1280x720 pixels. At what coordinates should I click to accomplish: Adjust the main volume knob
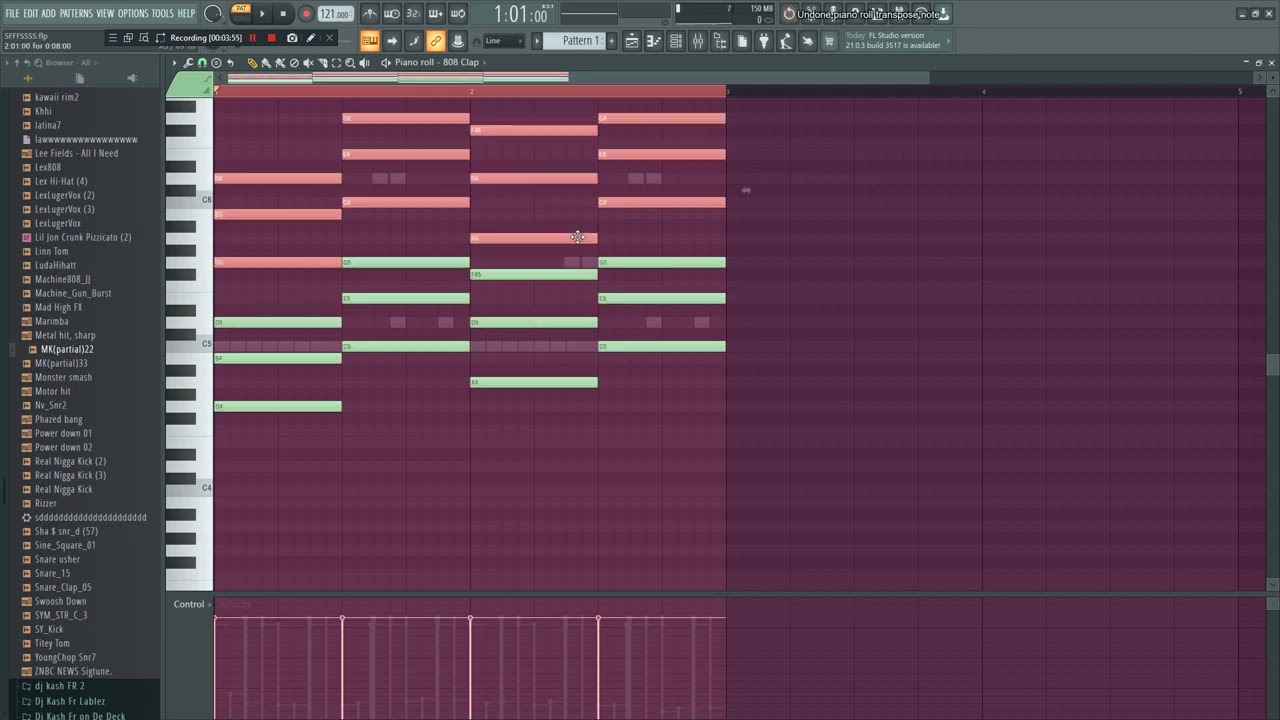213,14
